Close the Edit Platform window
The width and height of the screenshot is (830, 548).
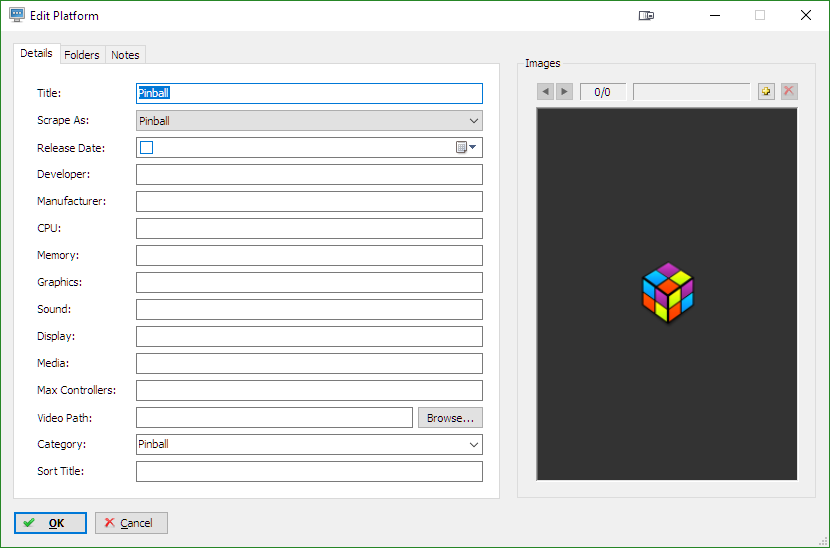(x=806, y=15)
